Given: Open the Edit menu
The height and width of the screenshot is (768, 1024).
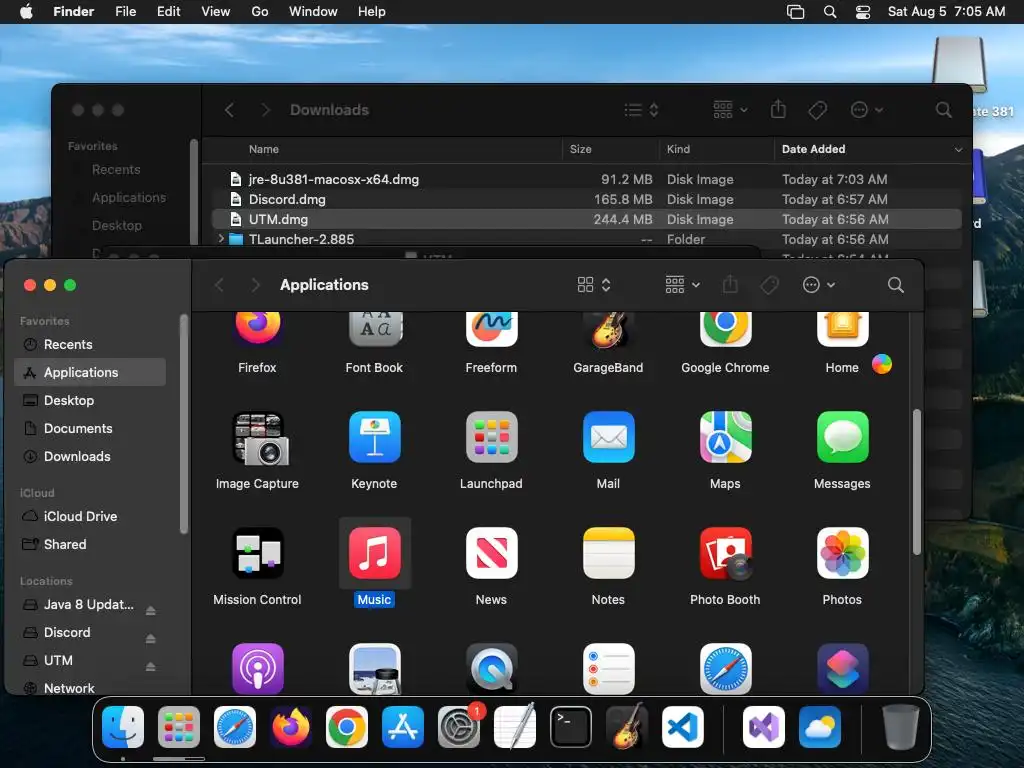Looking at the screenshot, I should pyautogui.click(x=168, y=12).
